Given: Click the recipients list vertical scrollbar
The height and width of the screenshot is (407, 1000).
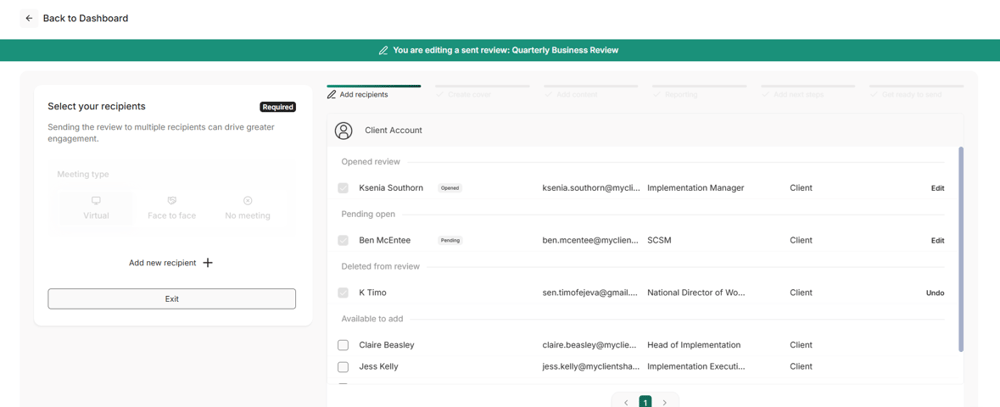Looking at the screenshot, I should coord(960,249).
